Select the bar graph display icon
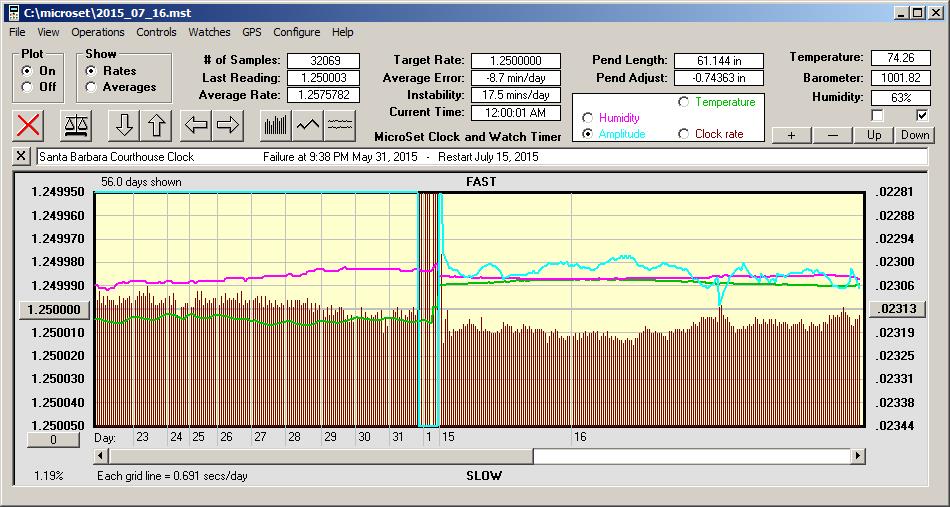Image resolution: width=950 pixels, height=507 pixels. click(x=276, y=125)
